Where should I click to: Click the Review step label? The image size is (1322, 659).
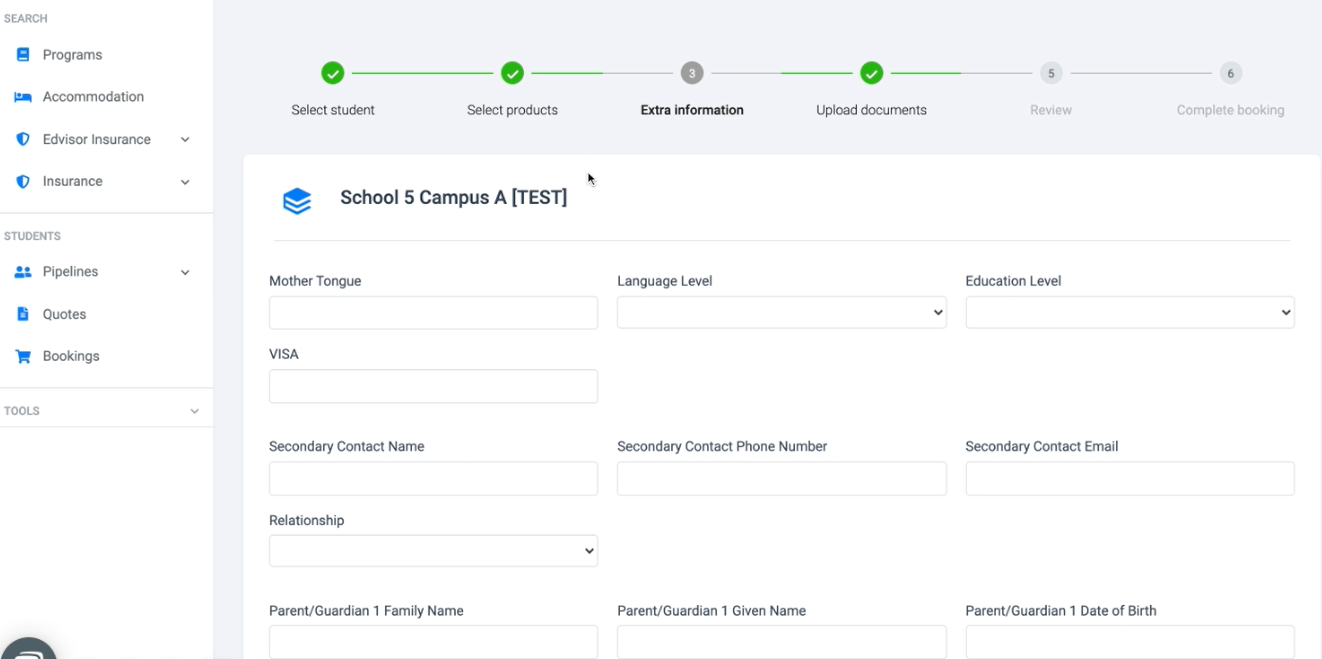click(1051, 110)
